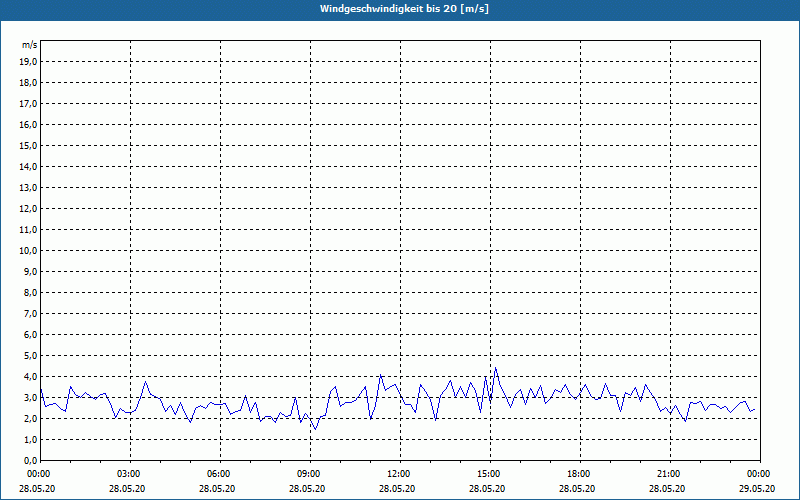Screen dimensions: 800x500
Task: Click the 00:00 start time label on 28.05.20
Action: tap(38, 474)
